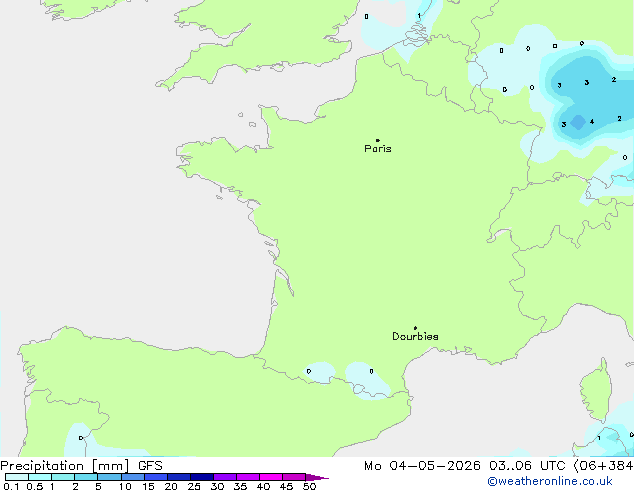The height and width of the screenshot is (490, 634).
Task: Click the Paris city label
Action: [378, 148]
